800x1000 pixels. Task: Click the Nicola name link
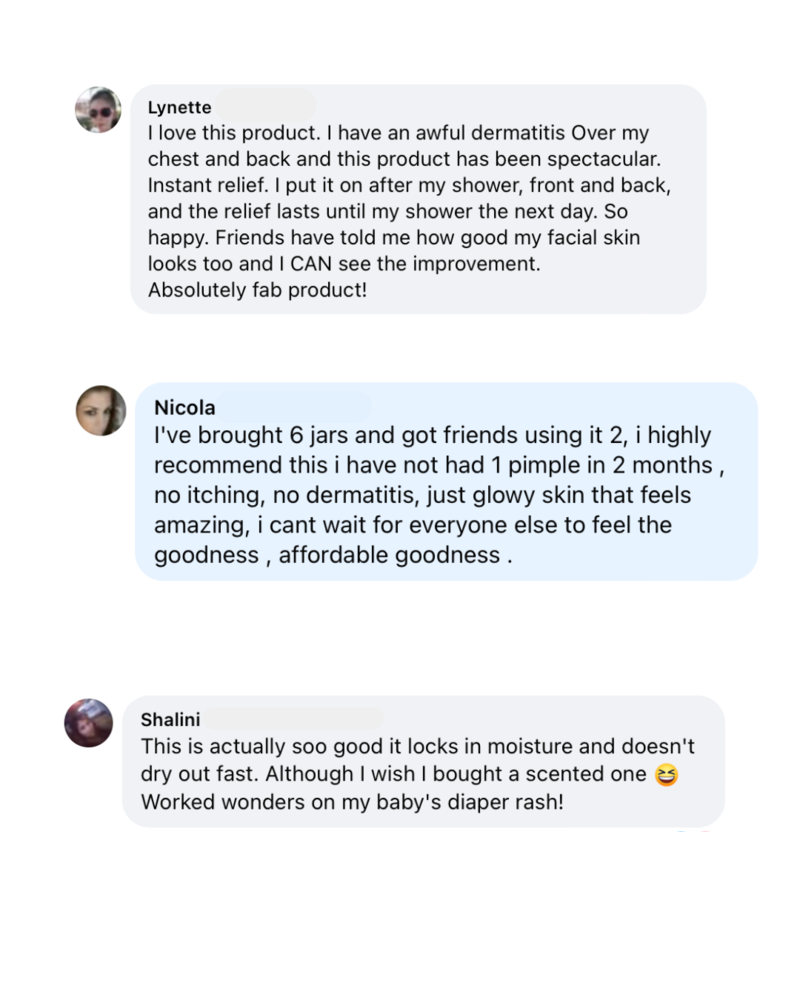pyautogui.click(x=185, y=408)
